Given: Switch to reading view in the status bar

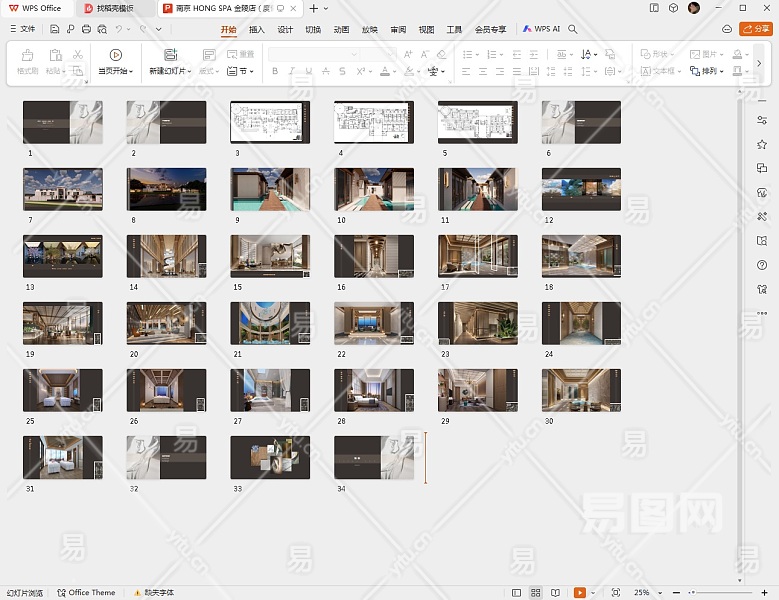Looking at the screenshot, I should pyautogui.click(x=555, y=592).
